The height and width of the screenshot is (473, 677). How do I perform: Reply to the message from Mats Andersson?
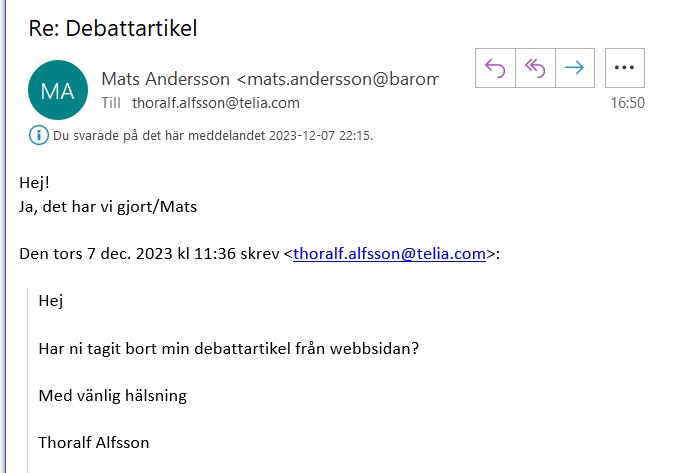coord(495,68)
